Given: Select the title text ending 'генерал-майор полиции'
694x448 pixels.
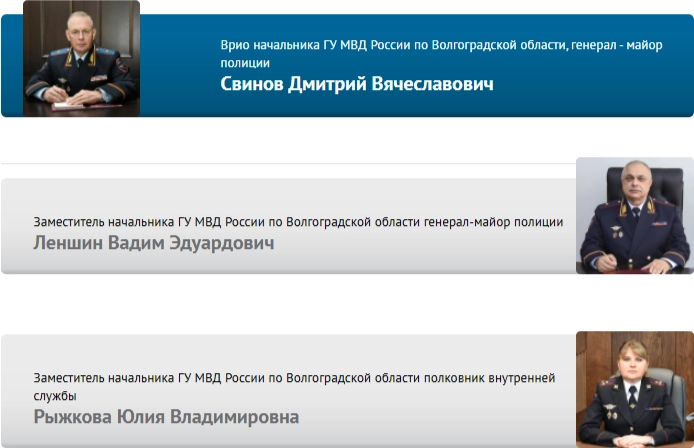Looking at the screenshot, I should [298, 222].
